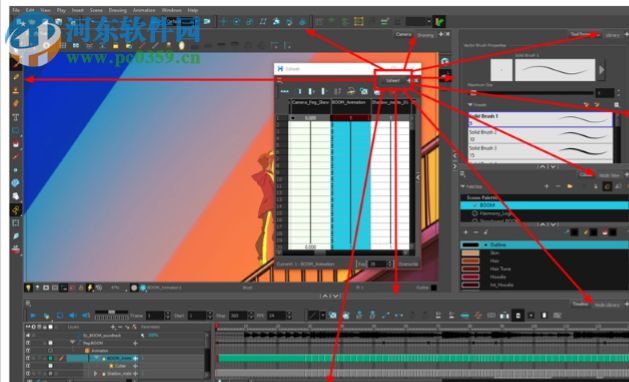Add a new palette with plus icon
This screenshot has width=629, height=382.
point(546,187)
